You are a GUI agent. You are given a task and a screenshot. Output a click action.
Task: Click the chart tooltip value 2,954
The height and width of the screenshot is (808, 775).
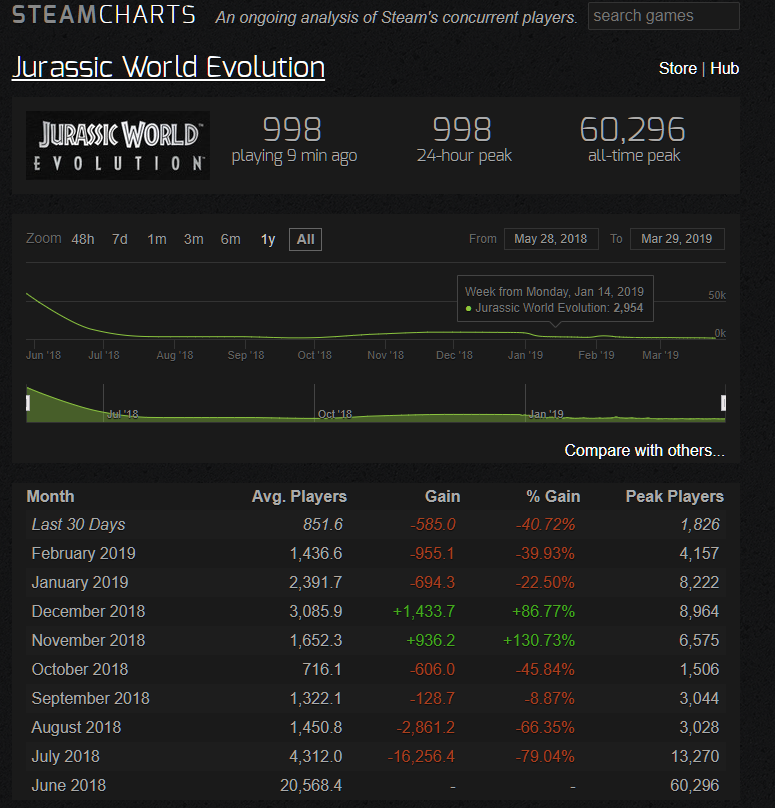pyautogui.click(x=628, y=308)
